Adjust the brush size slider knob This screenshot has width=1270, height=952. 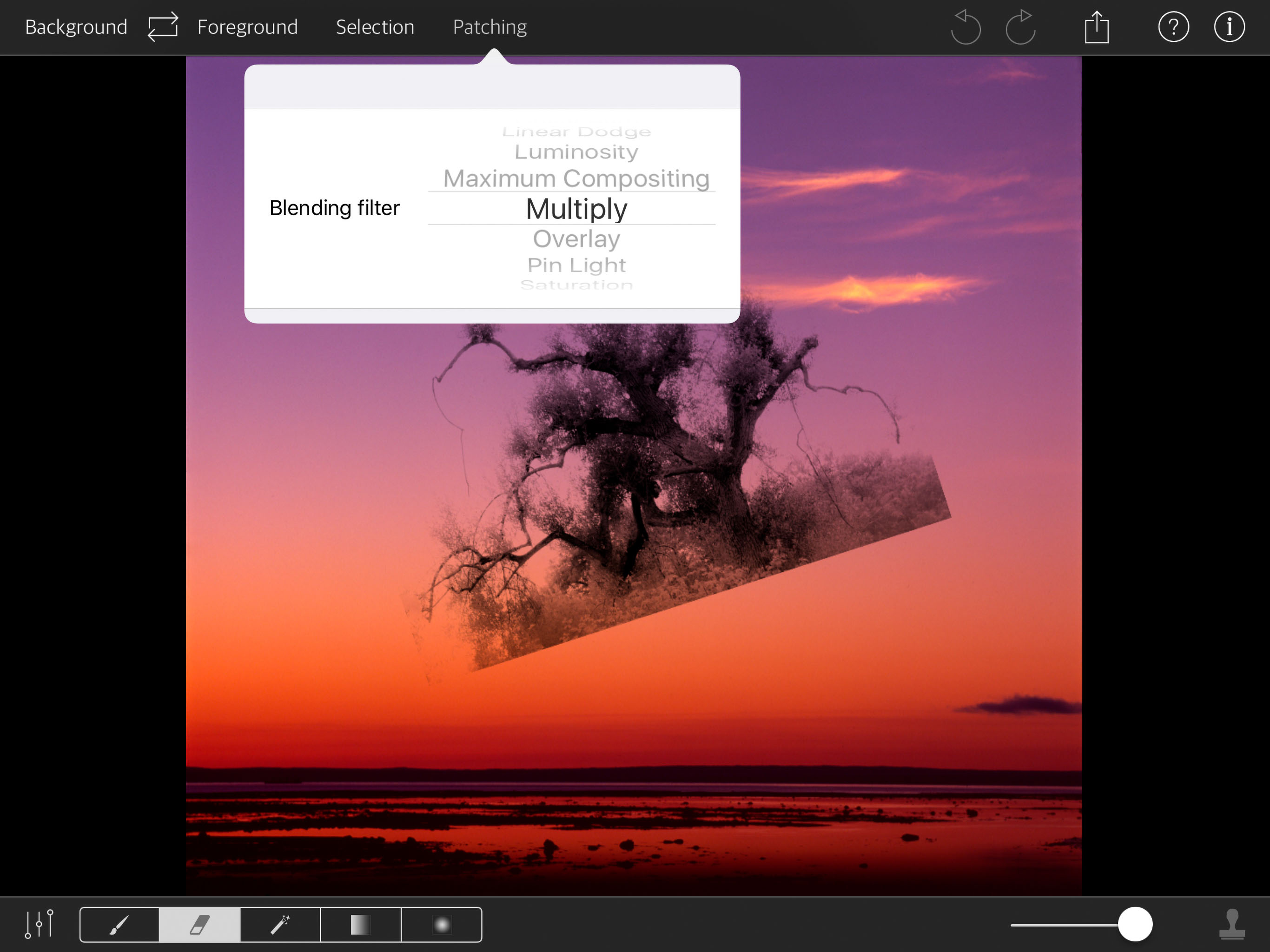[1135, 924]
